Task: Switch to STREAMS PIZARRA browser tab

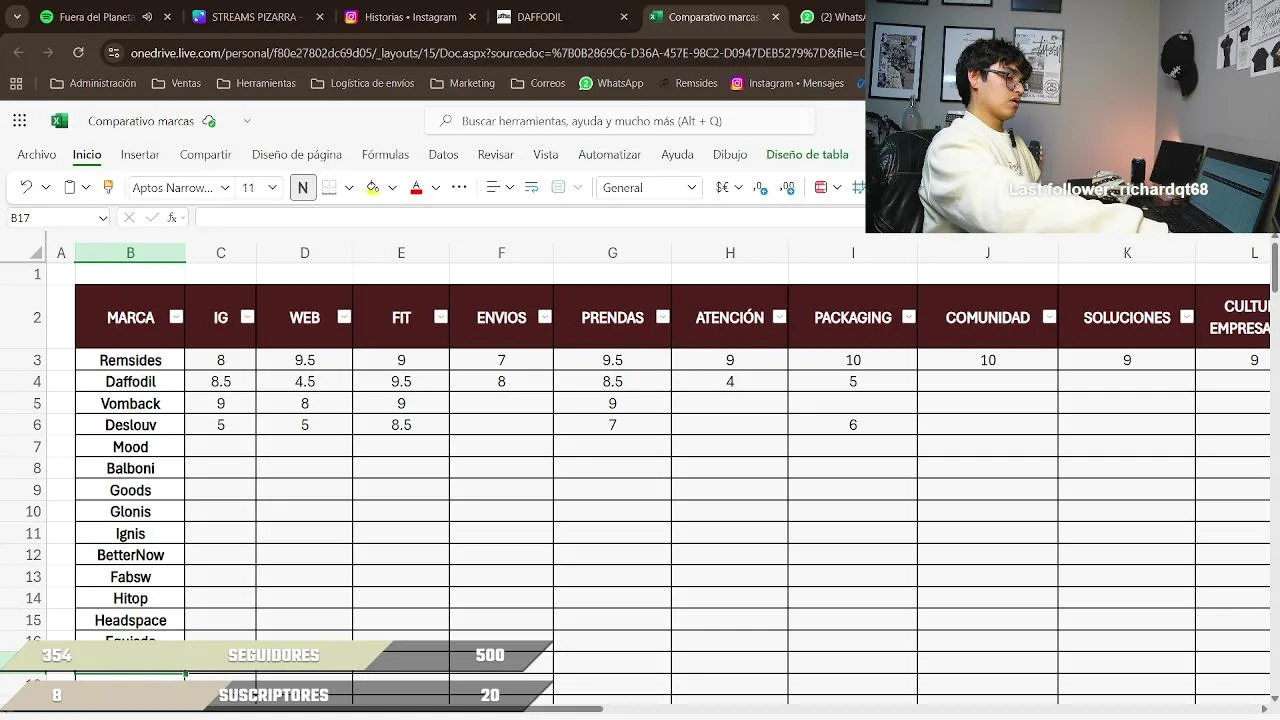Action: [257, 17]
